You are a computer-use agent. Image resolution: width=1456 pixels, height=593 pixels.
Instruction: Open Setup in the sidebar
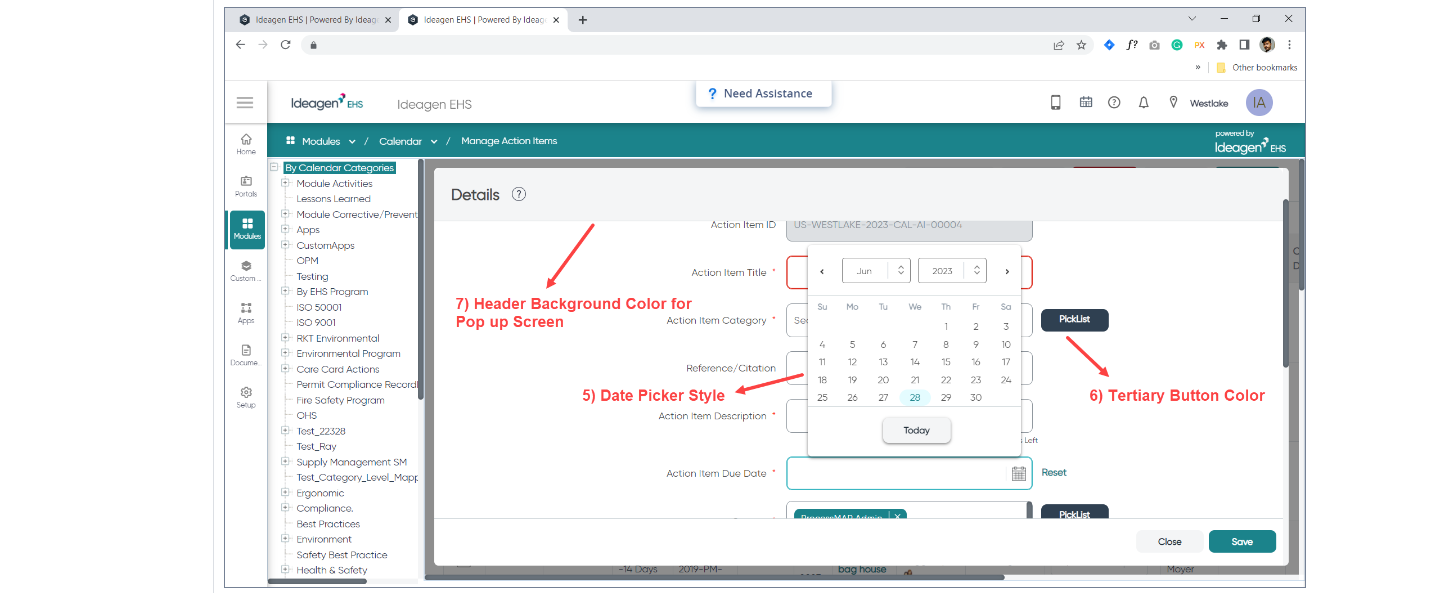pyautogui.click(x=246, y=397)
